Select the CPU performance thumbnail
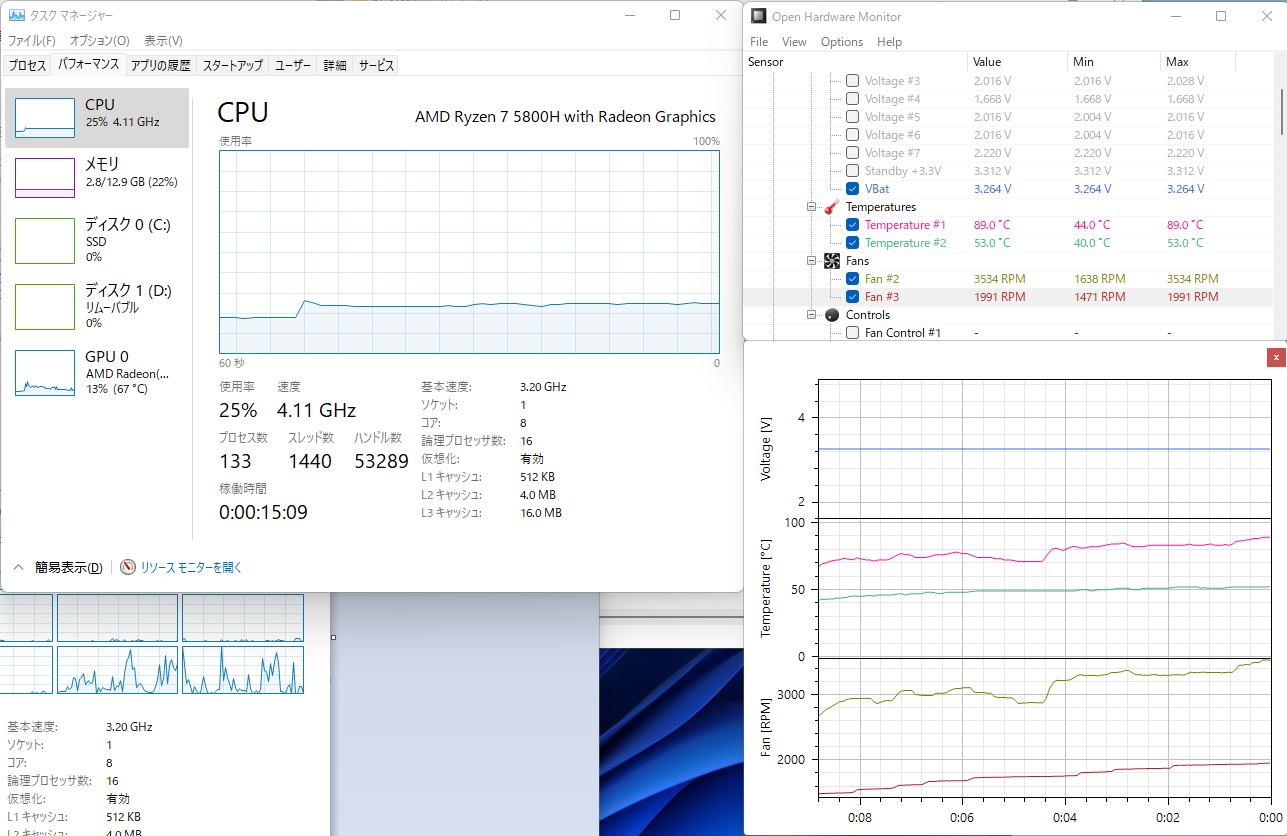The width and height of the screenshot is (1287, 836). (45, 118)
